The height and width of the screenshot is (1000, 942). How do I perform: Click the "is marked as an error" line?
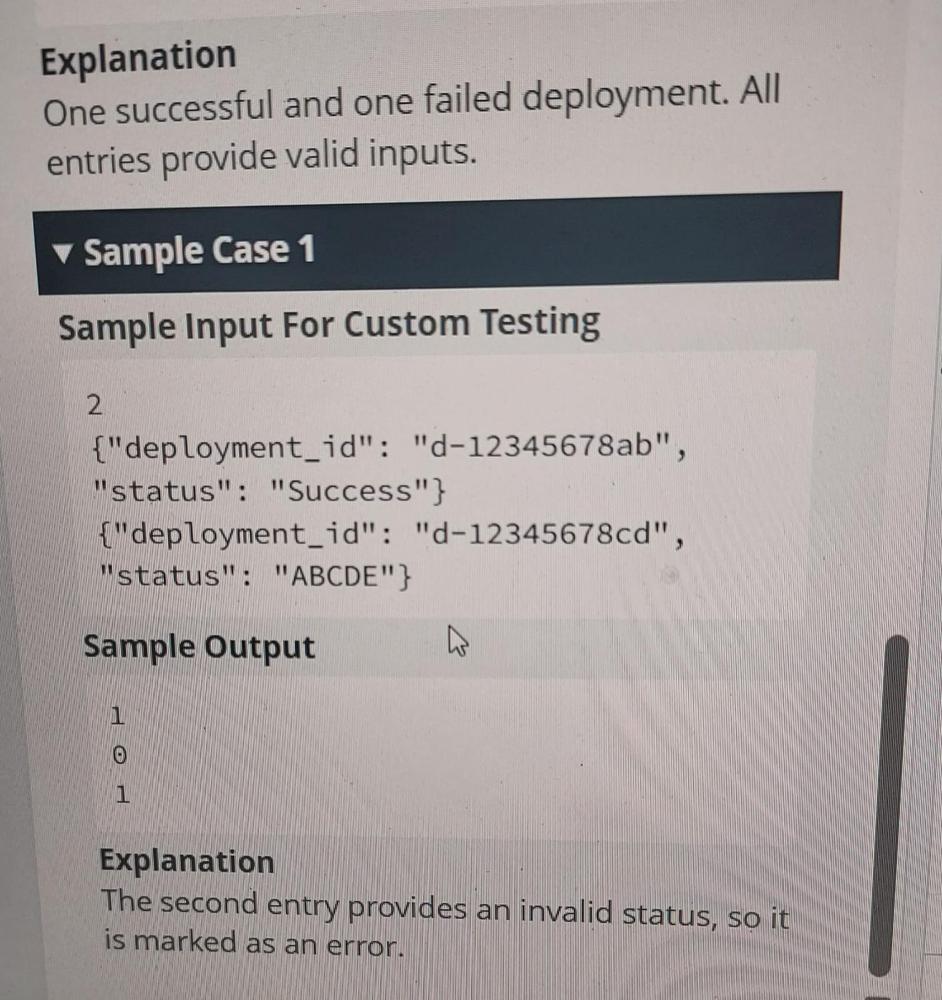click(x=254, y=943)
